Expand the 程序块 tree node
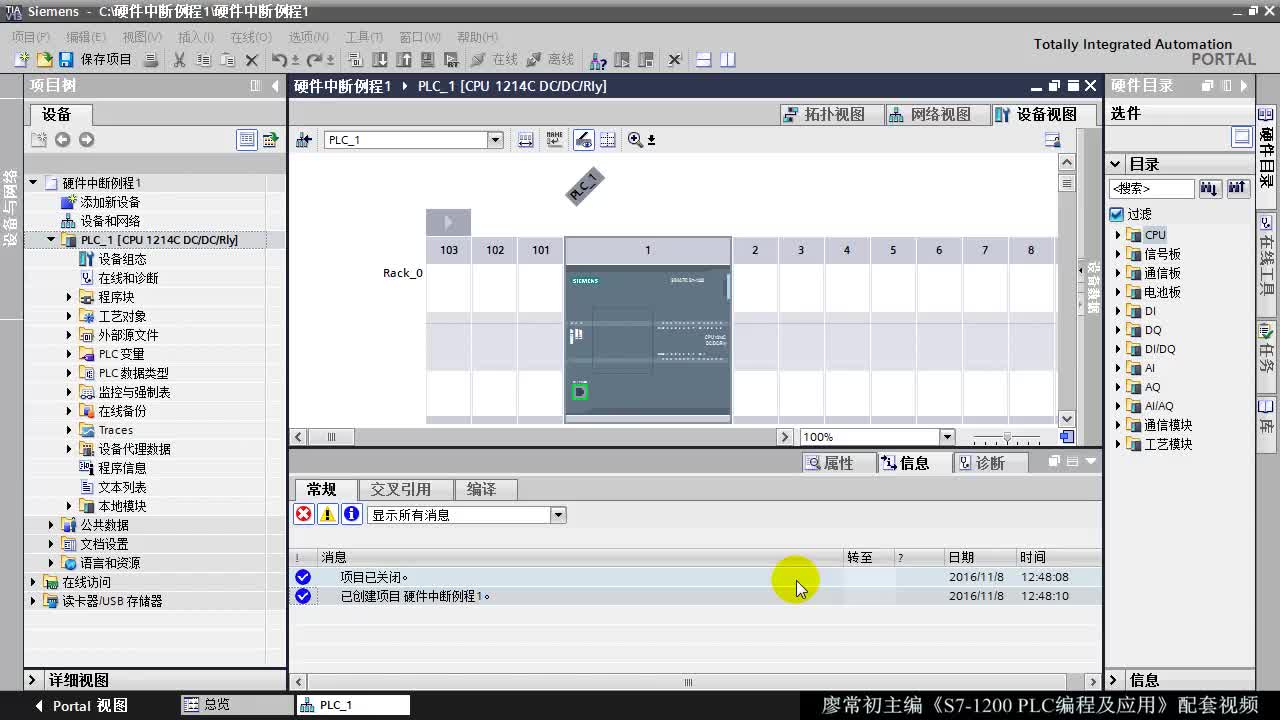This screenshot has width=1280, height=720. coord(69,297)
